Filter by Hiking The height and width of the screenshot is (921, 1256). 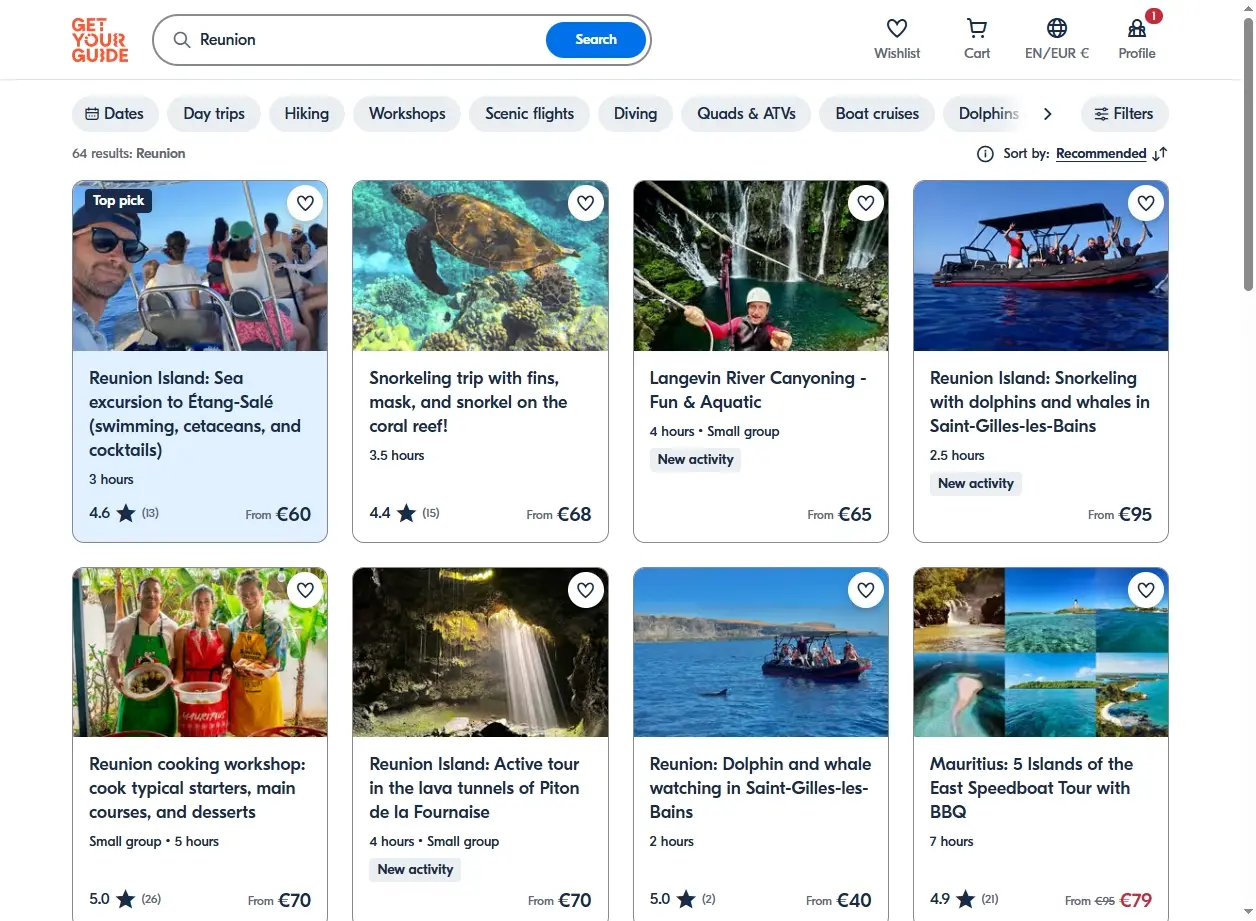coord(307,114)
